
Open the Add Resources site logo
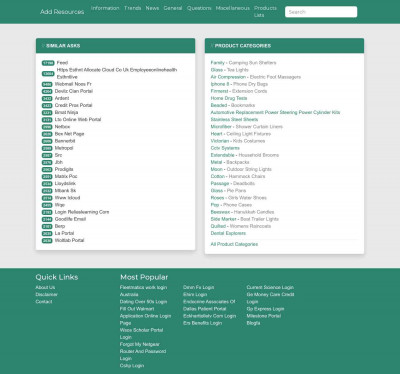[x=62, y=12]
